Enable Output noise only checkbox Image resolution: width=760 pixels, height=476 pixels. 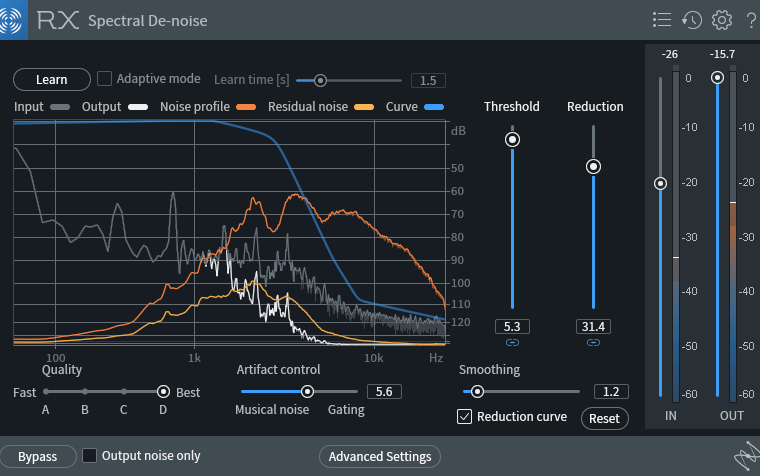89,456
